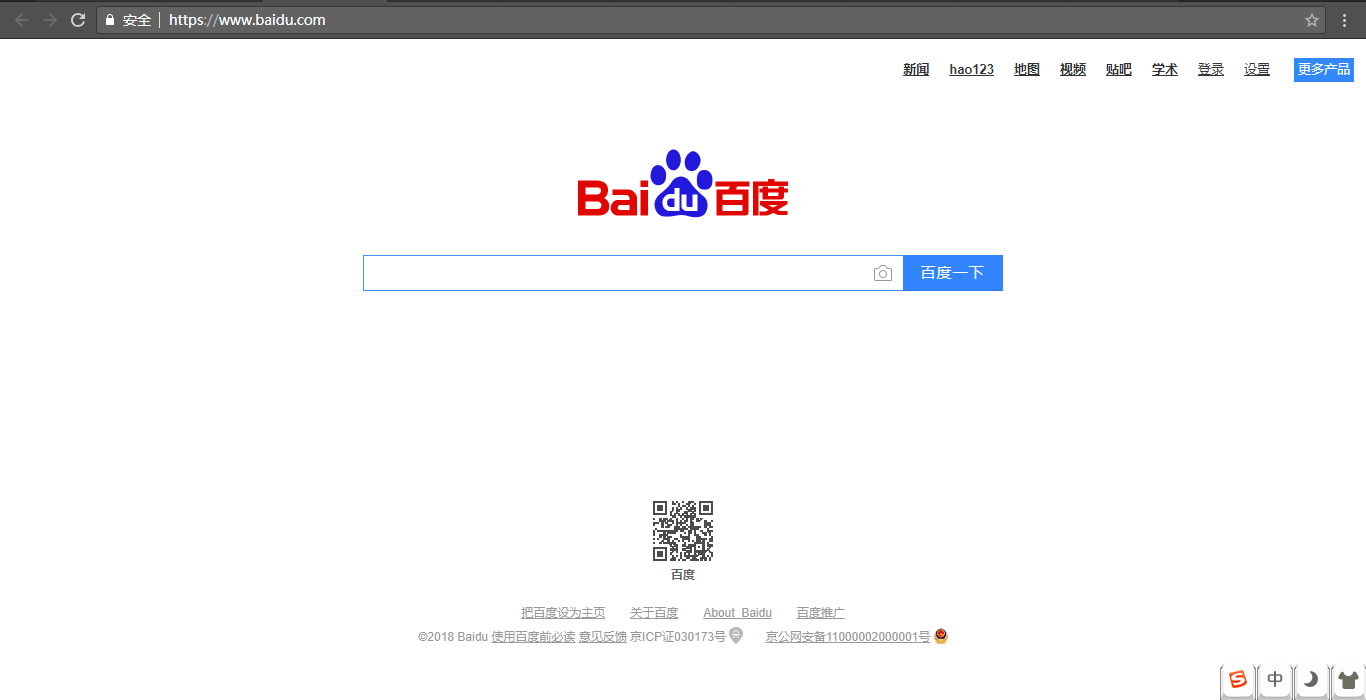
Task: Click the browser back arrow
Action: (x=22, y=20)
